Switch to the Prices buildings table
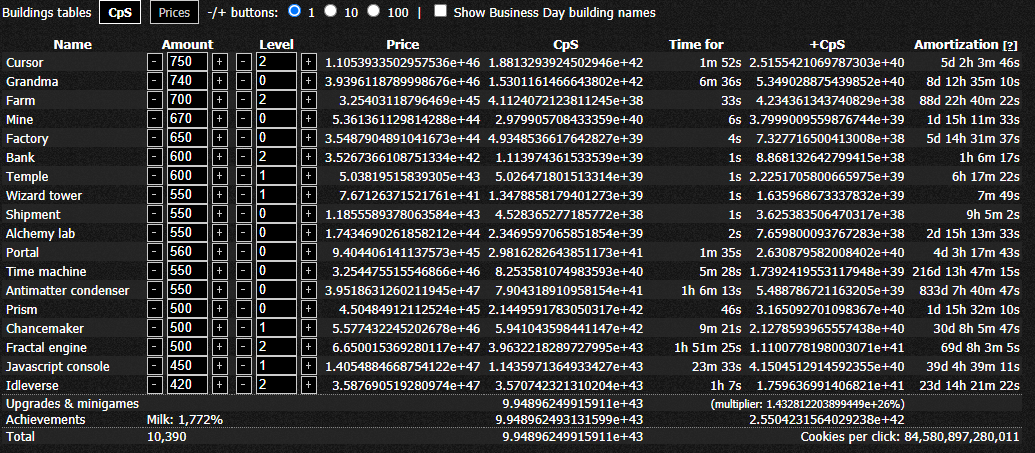The image size is (1035, 453). (174, 13)
